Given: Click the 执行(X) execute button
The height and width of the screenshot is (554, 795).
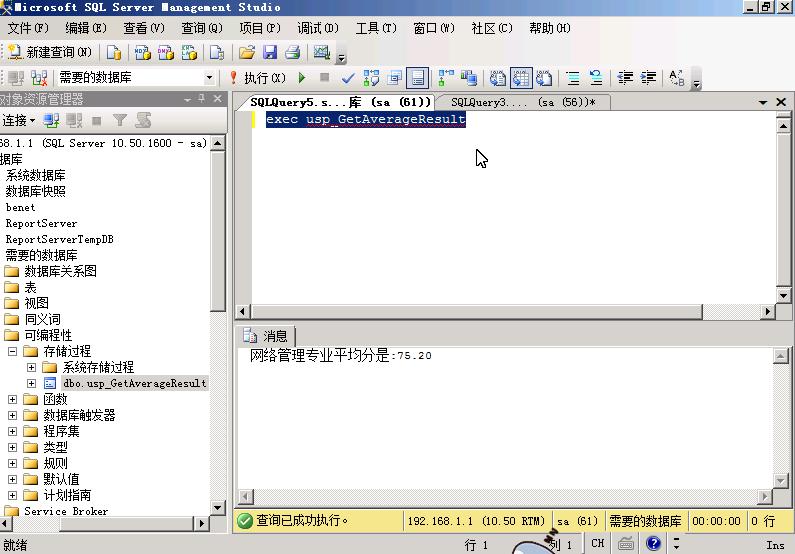Looking at the screenshot, I should [258, 78].
